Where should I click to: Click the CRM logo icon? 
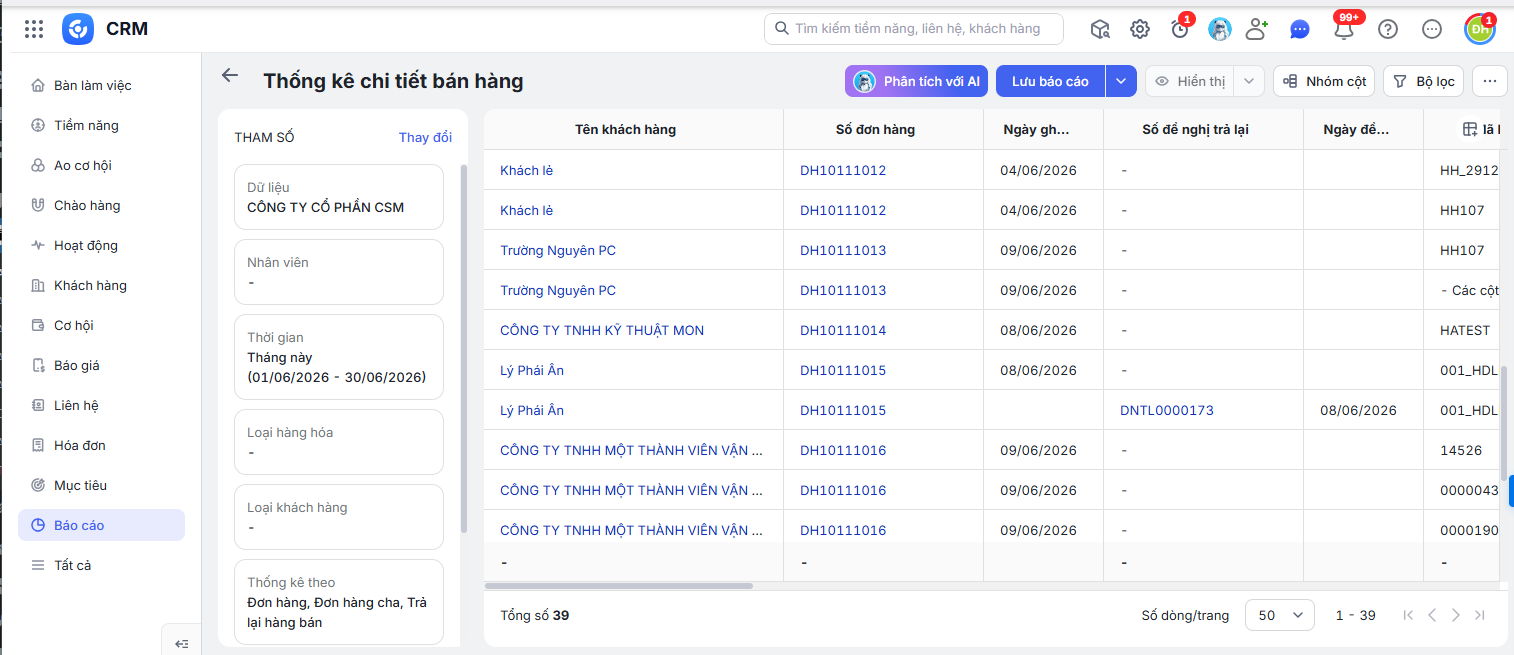point(78,29)
